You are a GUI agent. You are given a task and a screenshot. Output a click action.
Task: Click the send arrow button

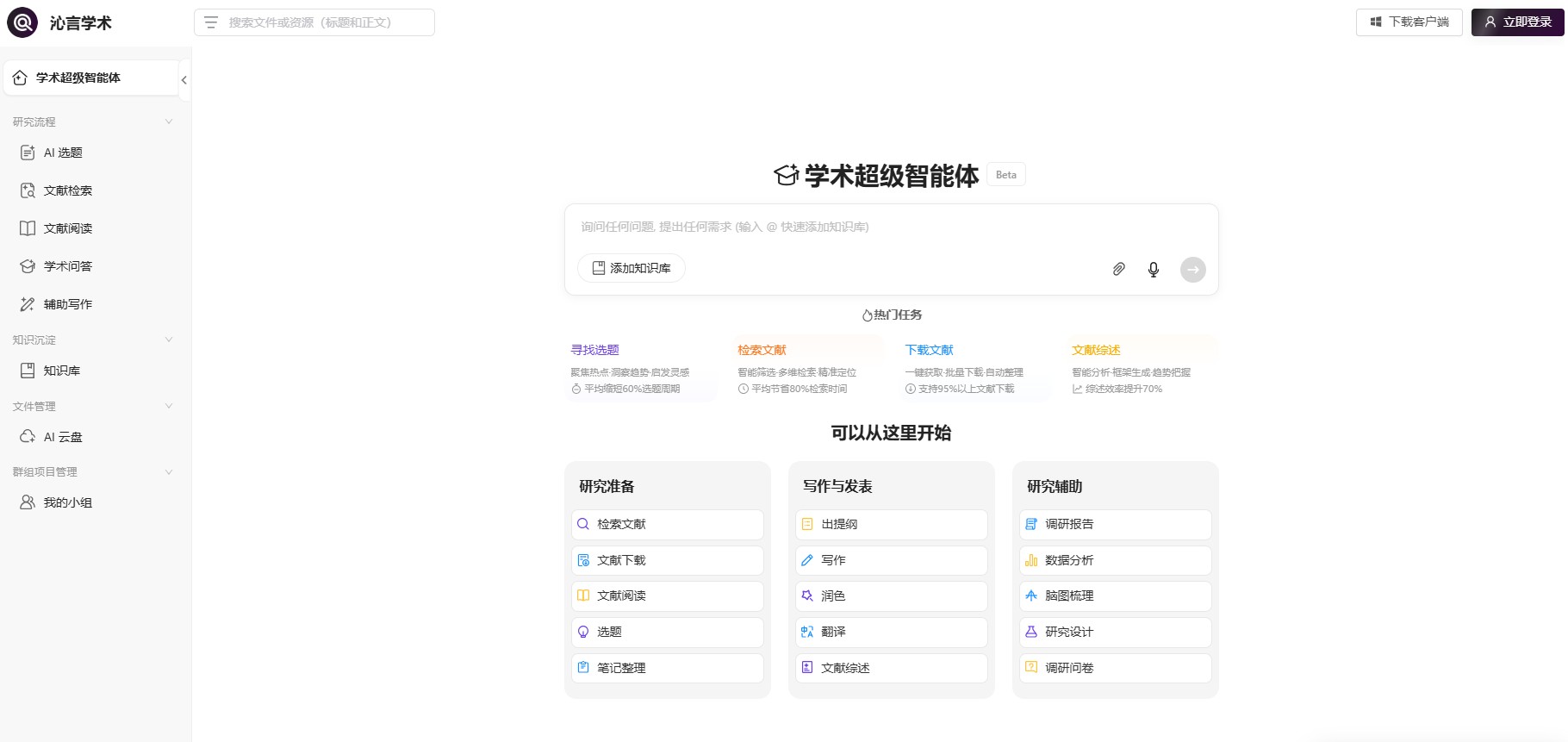click(1193, 269)
